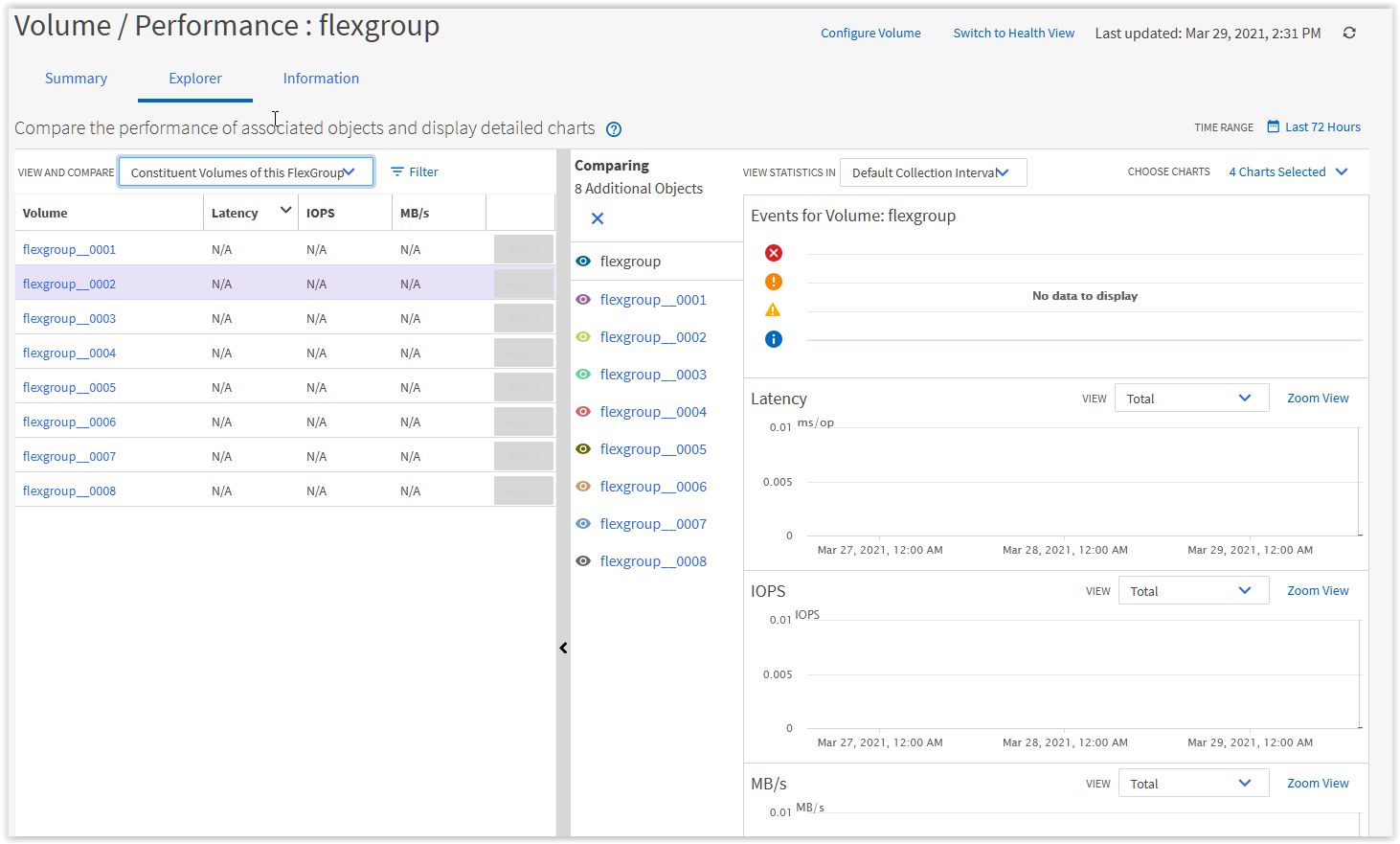Open the Information tab
The image size is (1400, 844).
pyautogui.click(x=321, y=79)
